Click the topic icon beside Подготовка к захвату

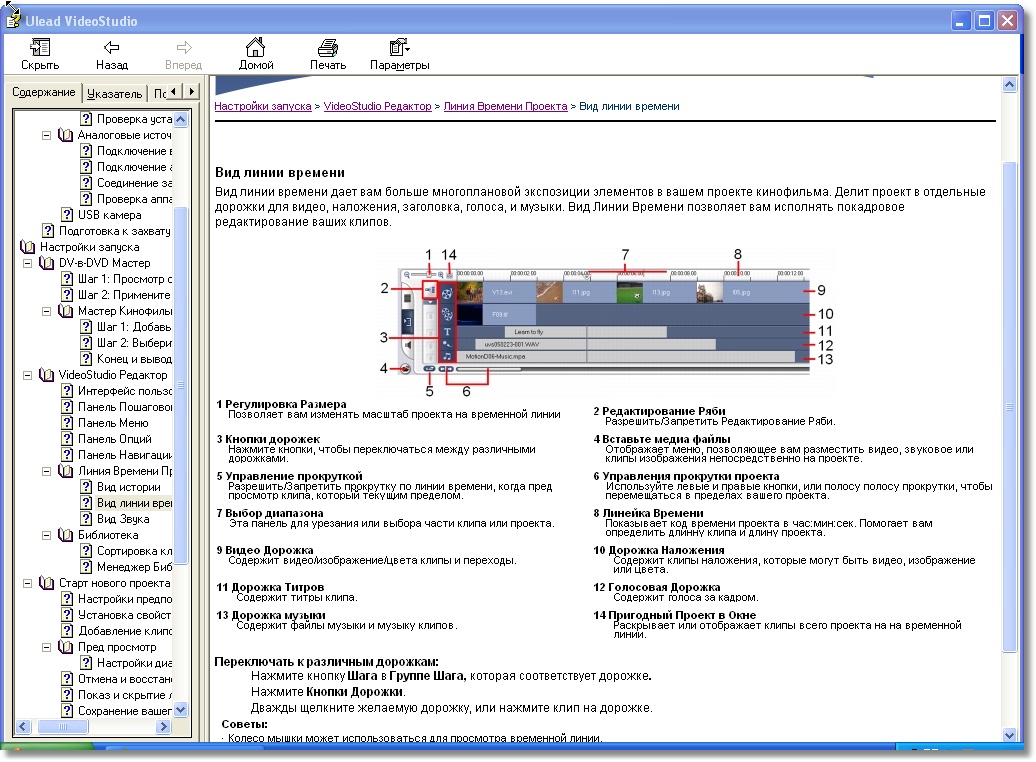pyautogui.click(x=48, y=231)
